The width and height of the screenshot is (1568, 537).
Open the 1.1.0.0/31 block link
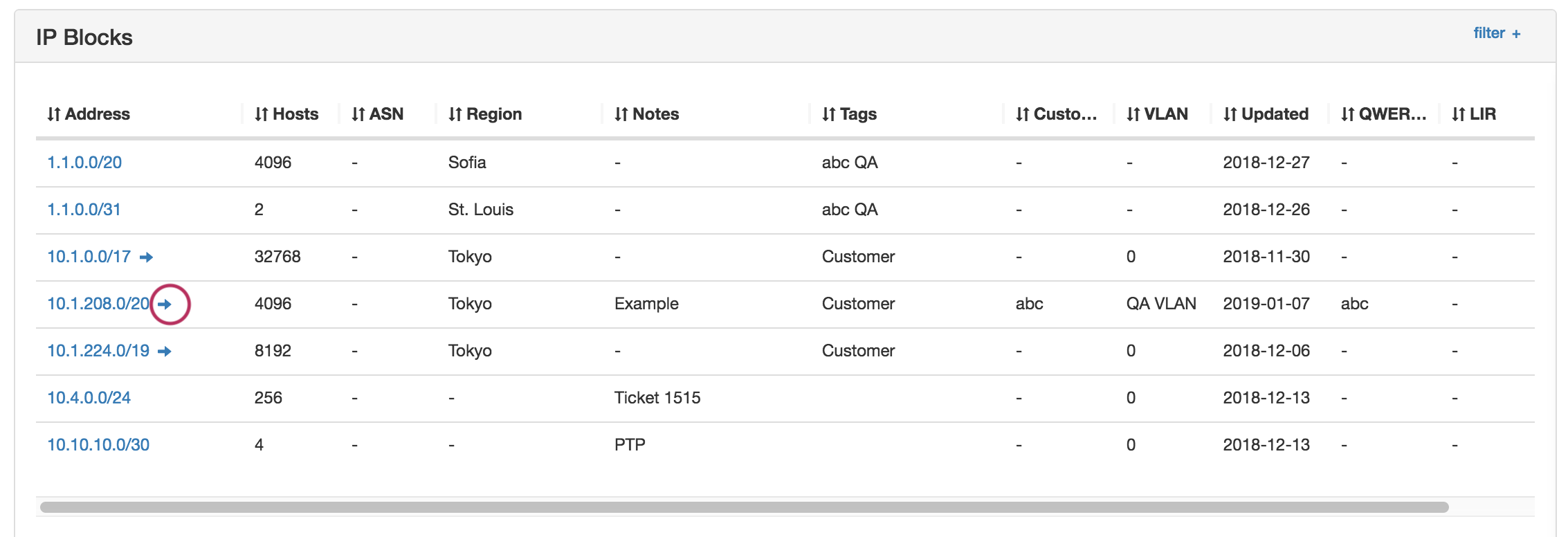click(x=84, y=210)
